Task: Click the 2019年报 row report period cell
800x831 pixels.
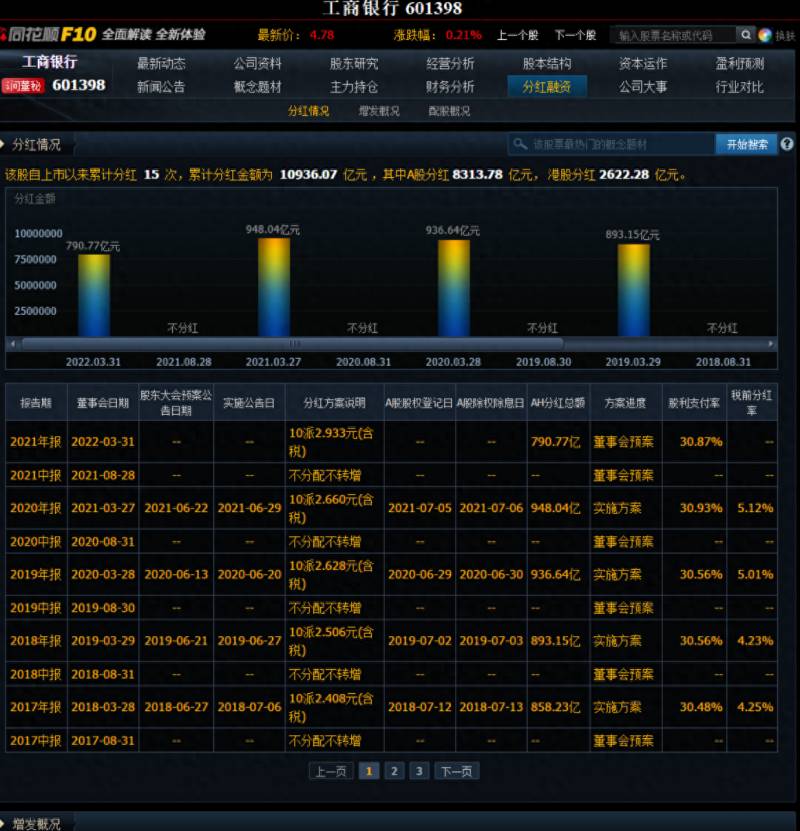Action: pyautogui.click(x=36, y=574)
